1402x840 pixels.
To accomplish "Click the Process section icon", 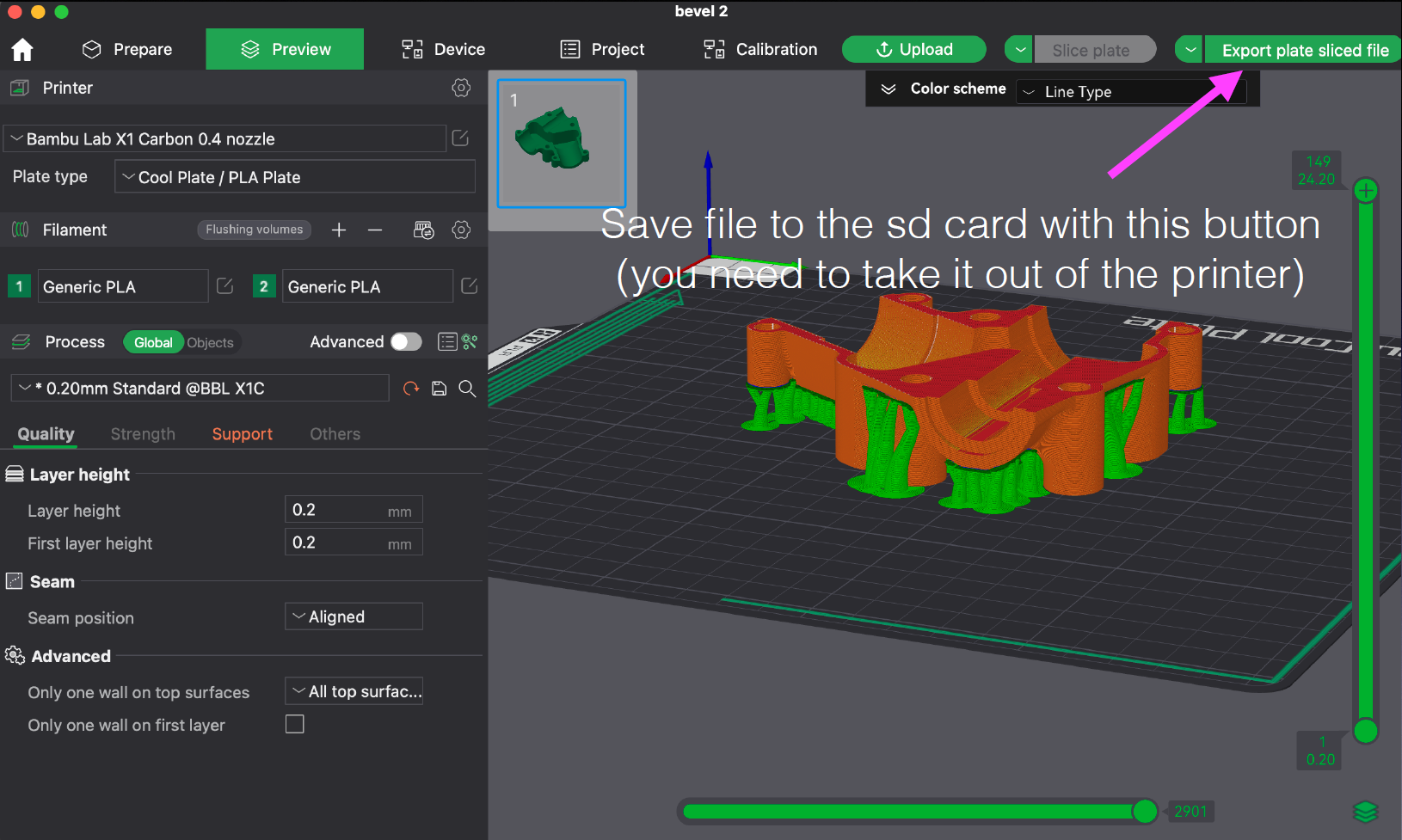I will (22, 342).
